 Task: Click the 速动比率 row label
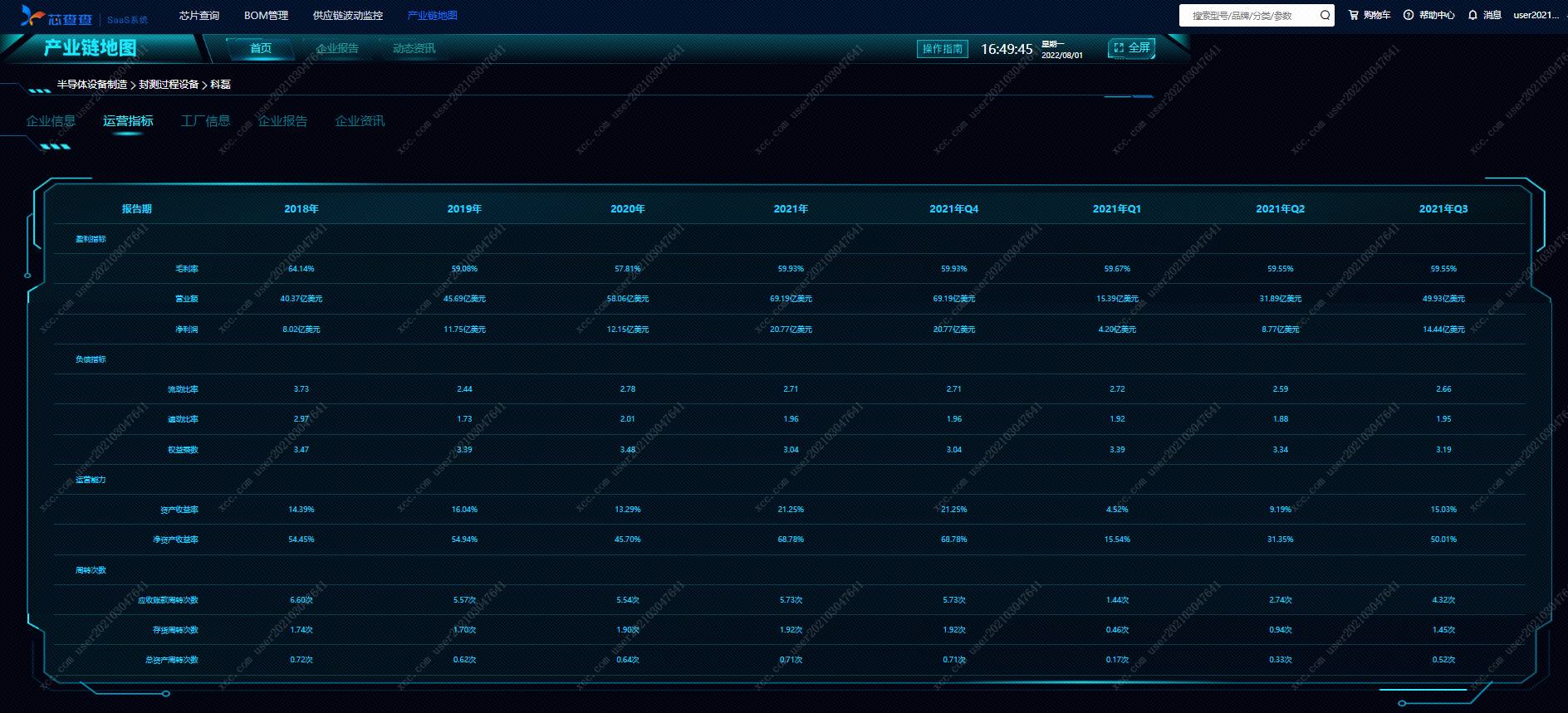coord(183,419)
